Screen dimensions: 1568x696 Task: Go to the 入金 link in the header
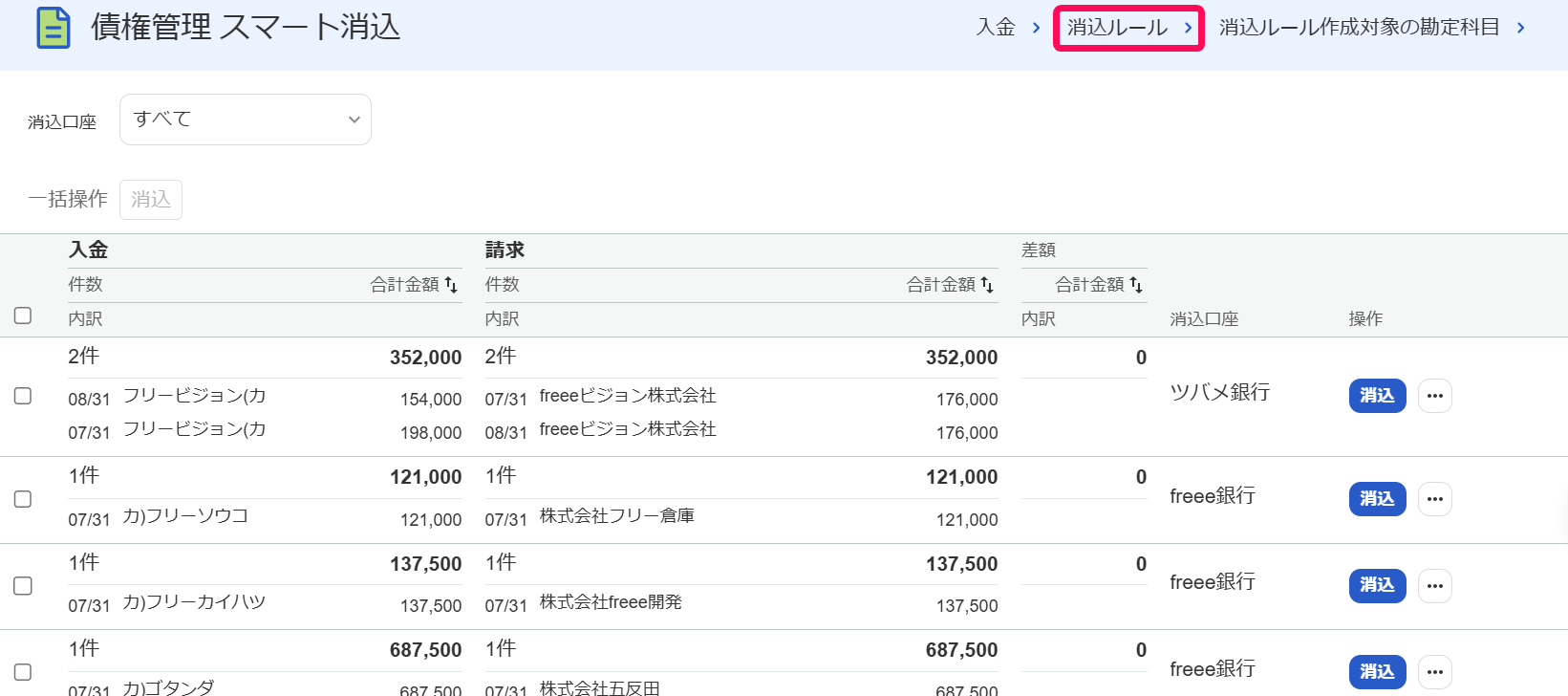(1008, 28)
